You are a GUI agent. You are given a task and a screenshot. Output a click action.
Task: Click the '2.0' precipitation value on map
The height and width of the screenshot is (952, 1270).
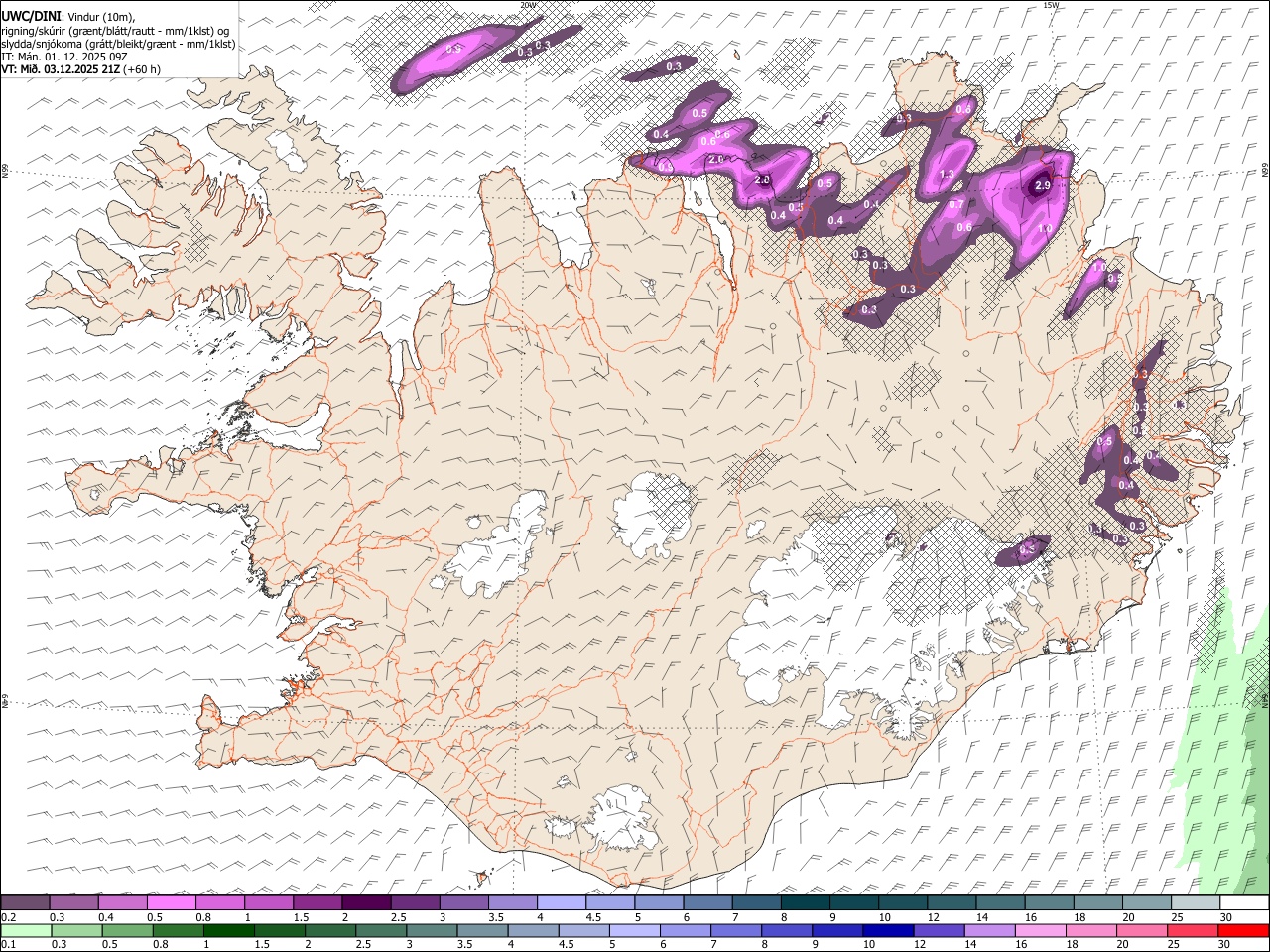pos(717,159)
